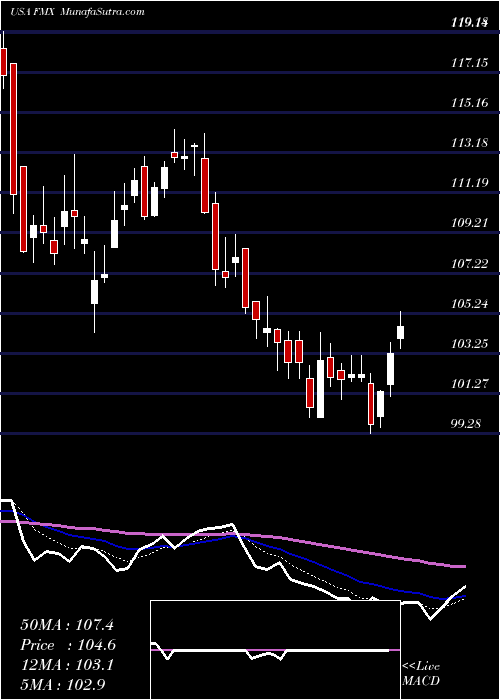
Task: Select the 107.22 price axis label
Action: (469, 263)
